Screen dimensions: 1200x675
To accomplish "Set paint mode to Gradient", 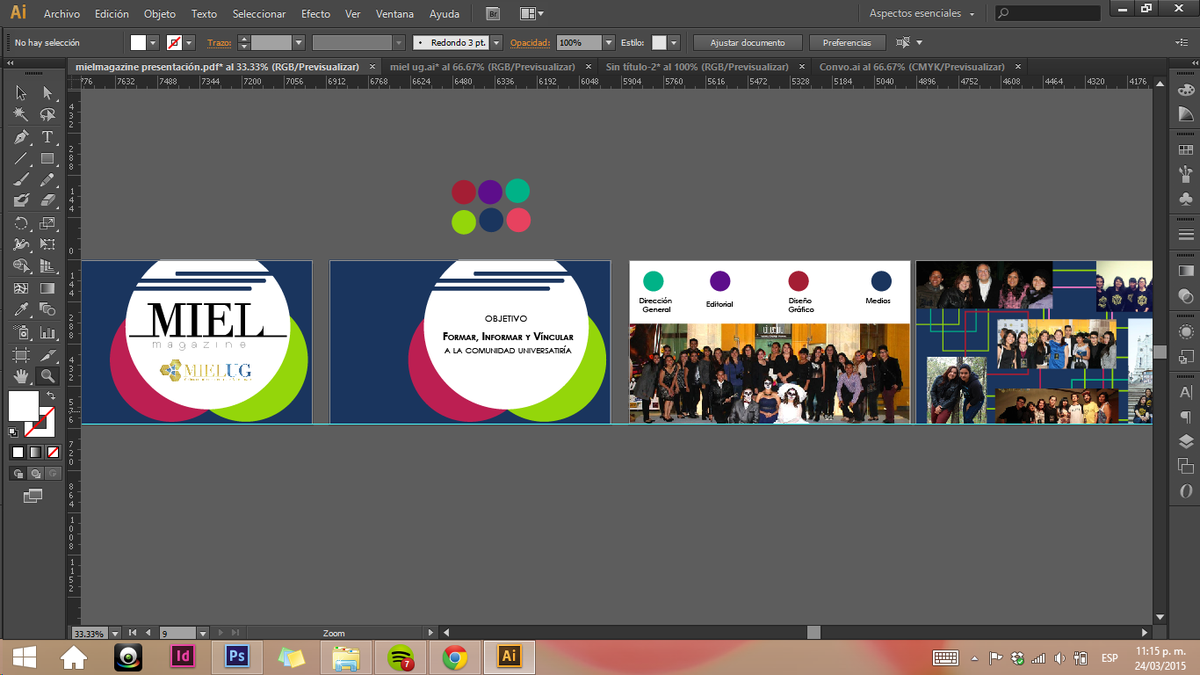I will (35, 452).
